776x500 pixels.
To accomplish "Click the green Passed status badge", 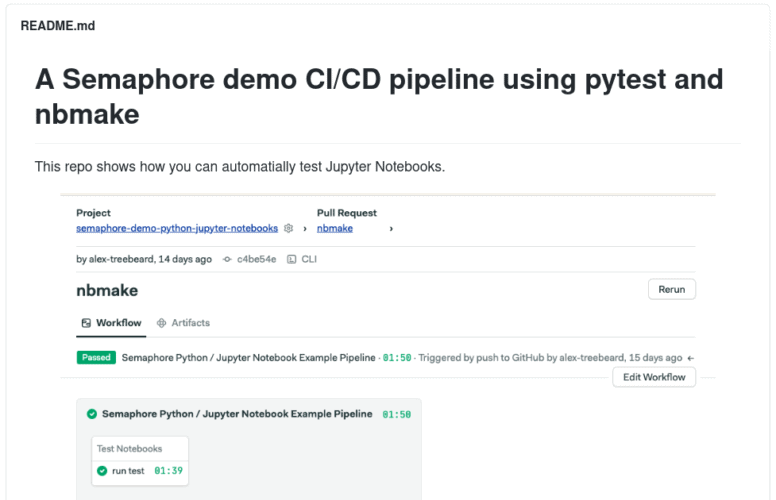I will pos(96,357).
